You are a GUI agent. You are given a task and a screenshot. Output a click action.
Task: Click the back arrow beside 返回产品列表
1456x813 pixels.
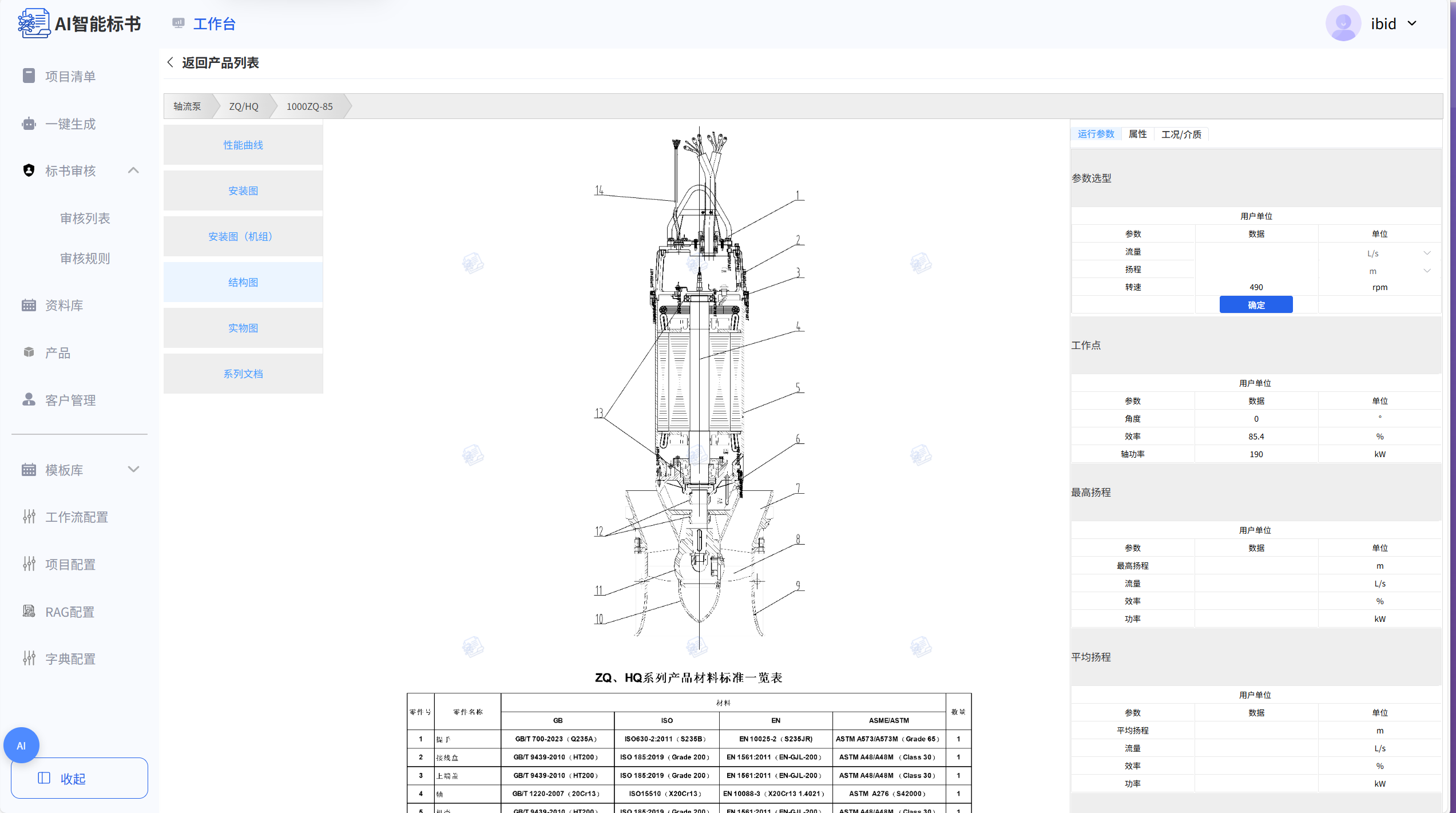pyautogui.click(x=170, y=62)
